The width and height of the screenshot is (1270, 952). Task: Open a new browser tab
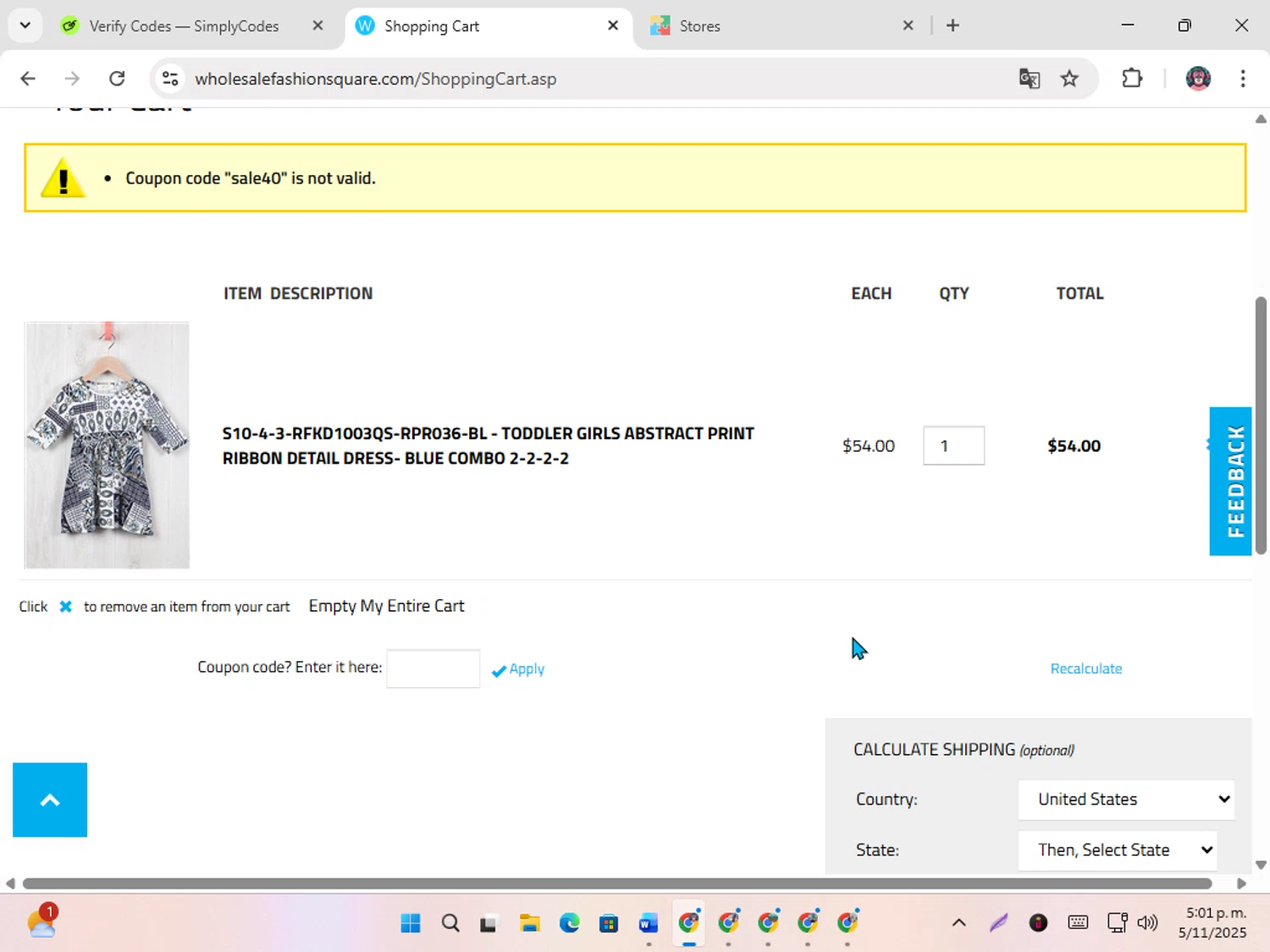(952, 25)
